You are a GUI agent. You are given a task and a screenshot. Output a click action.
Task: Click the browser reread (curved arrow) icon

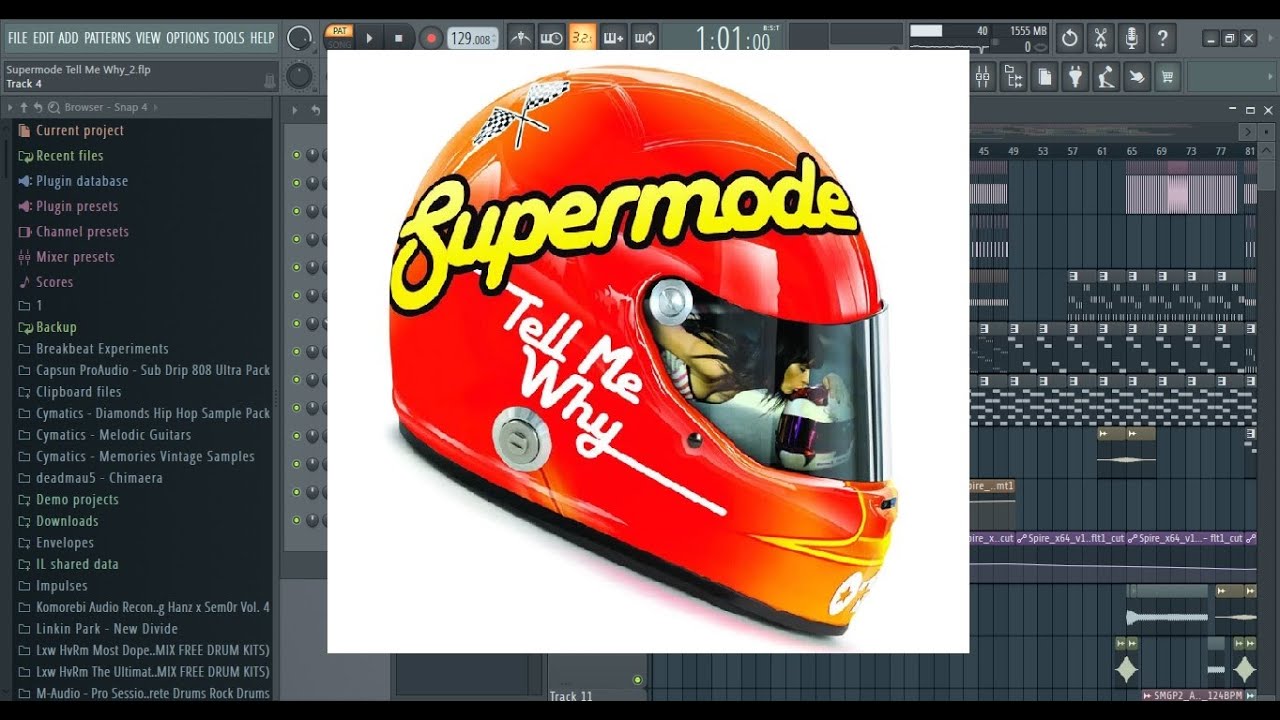coord(38,107)
